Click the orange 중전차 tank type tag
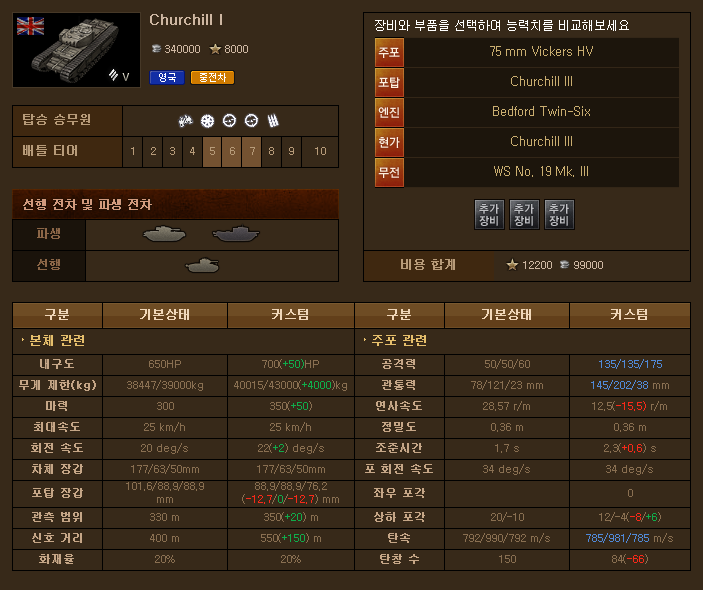 tap(213, 78)
